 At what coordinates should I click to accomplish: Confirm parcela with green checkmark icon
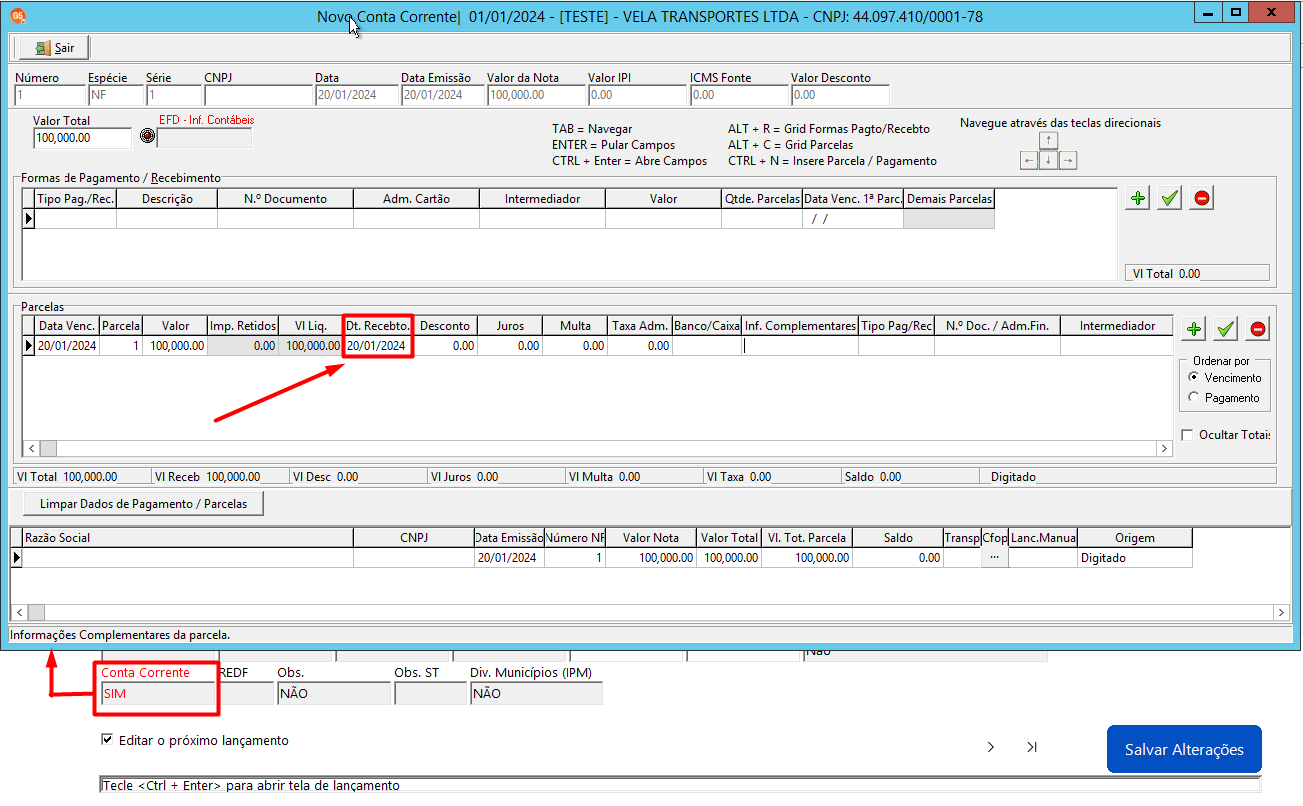coord(1225,328)
